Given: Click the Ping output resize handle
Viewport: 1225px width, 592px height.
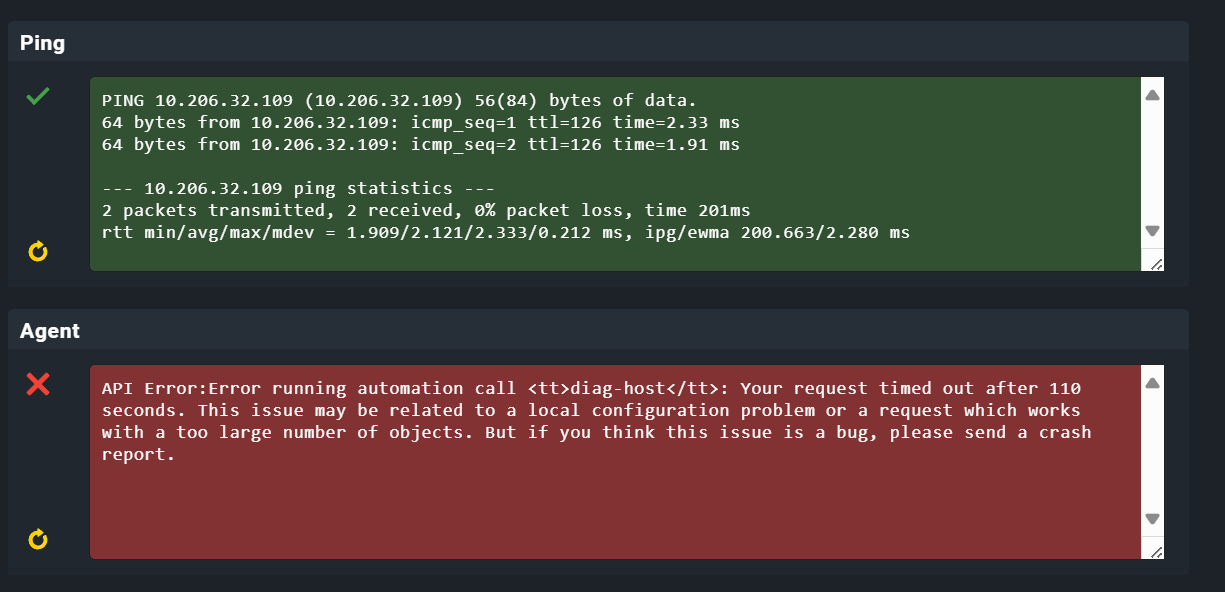Looking at the screenshot, I should click(x=1156, y=263).
